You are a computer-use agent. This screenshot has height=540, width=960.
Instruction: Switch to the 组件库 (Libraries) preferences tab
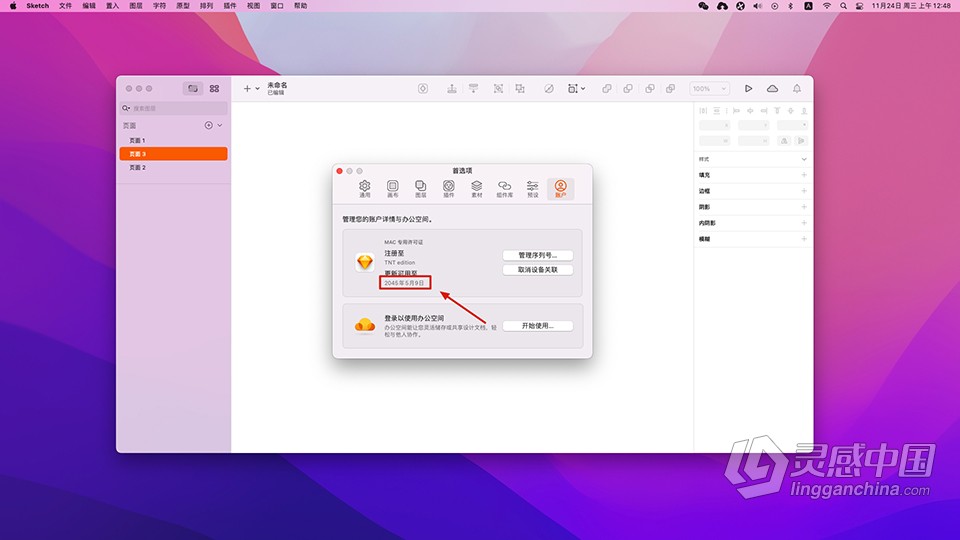[504, 189]
